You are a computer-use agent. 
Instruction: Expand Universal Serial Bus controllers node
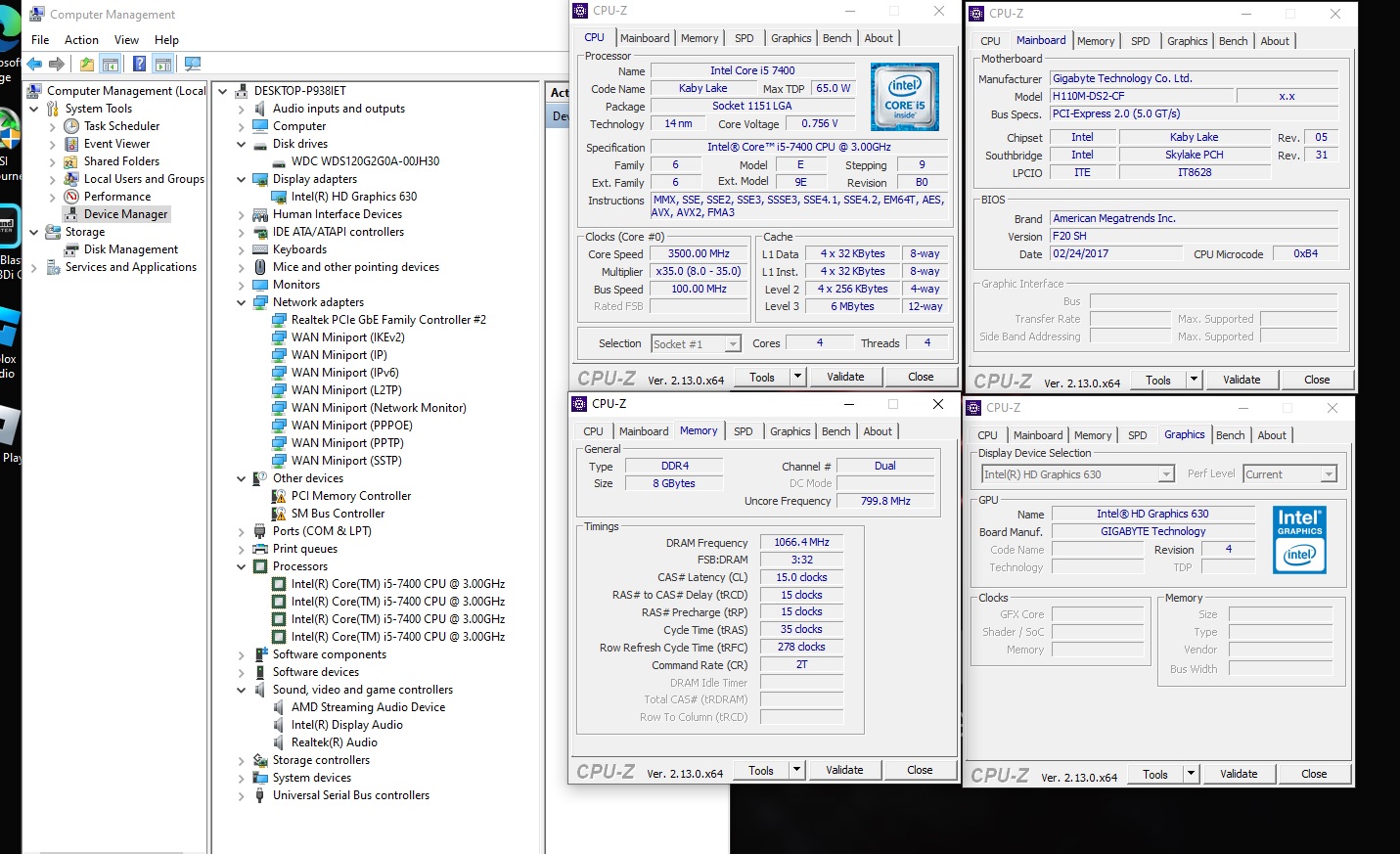(242, 795)
